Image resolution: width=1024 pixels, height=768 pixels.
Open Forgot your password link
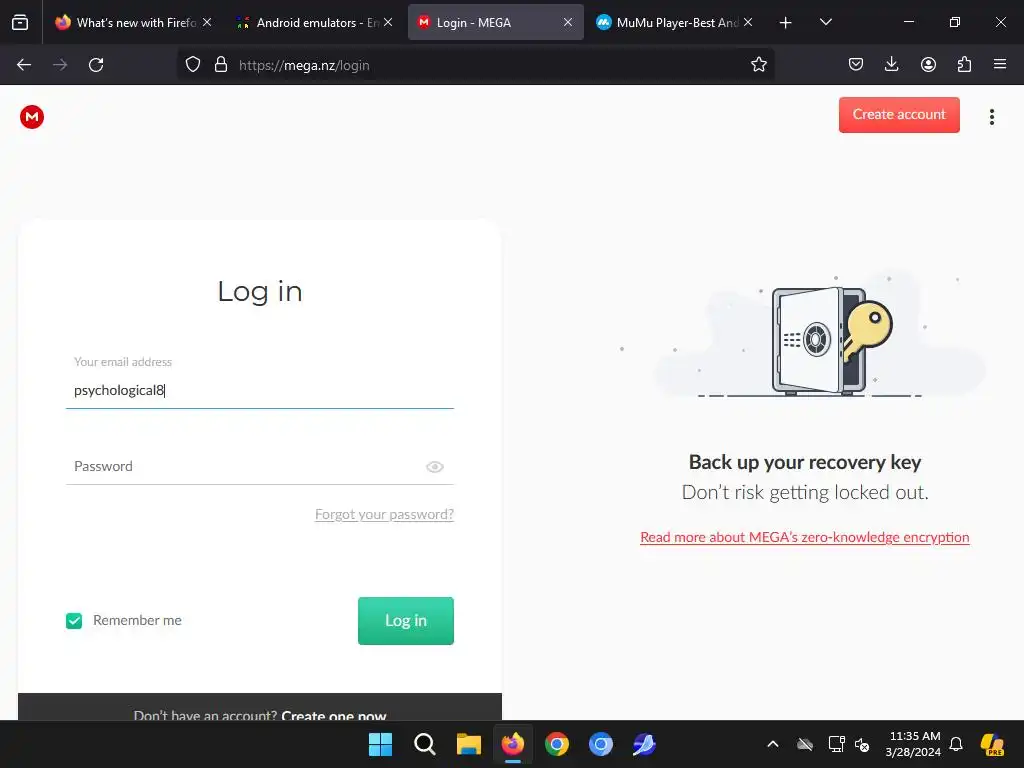tap(384, 514)
